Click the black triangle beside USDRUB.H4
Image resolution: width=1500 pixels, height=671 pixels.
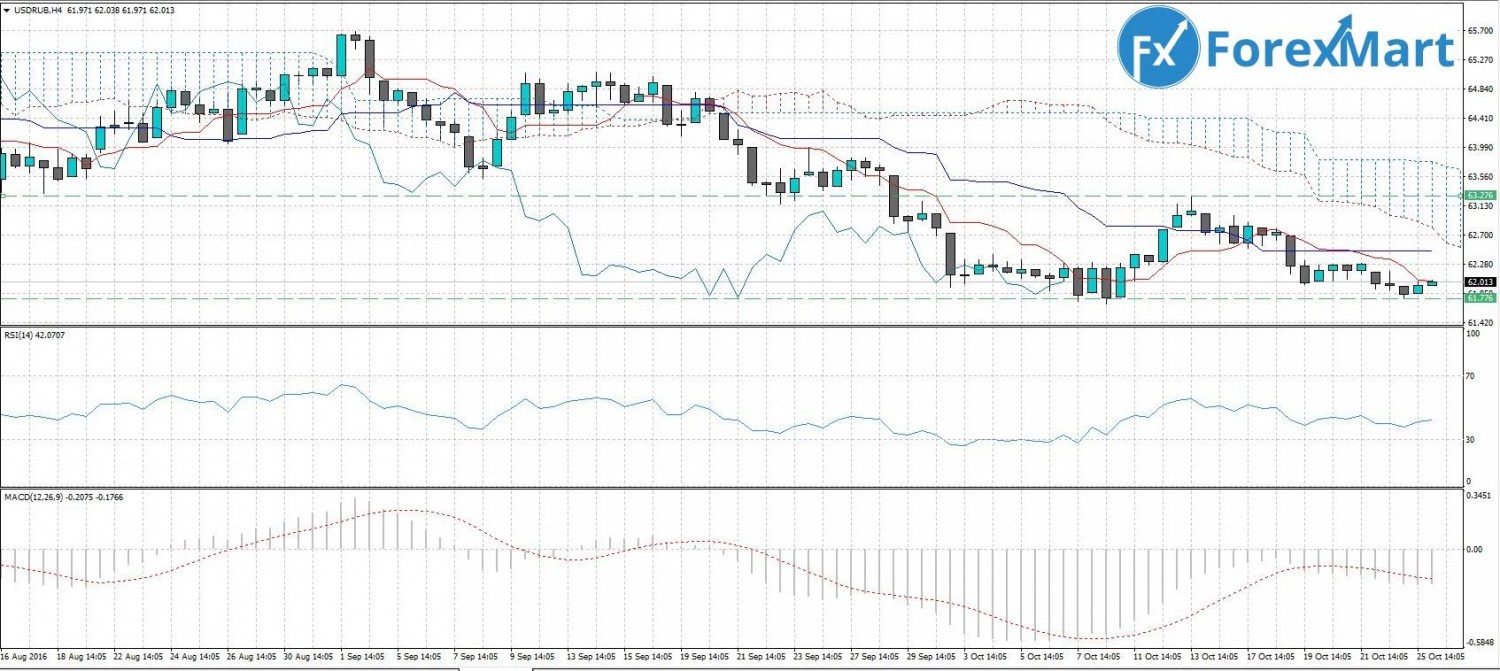pos(6,9)
